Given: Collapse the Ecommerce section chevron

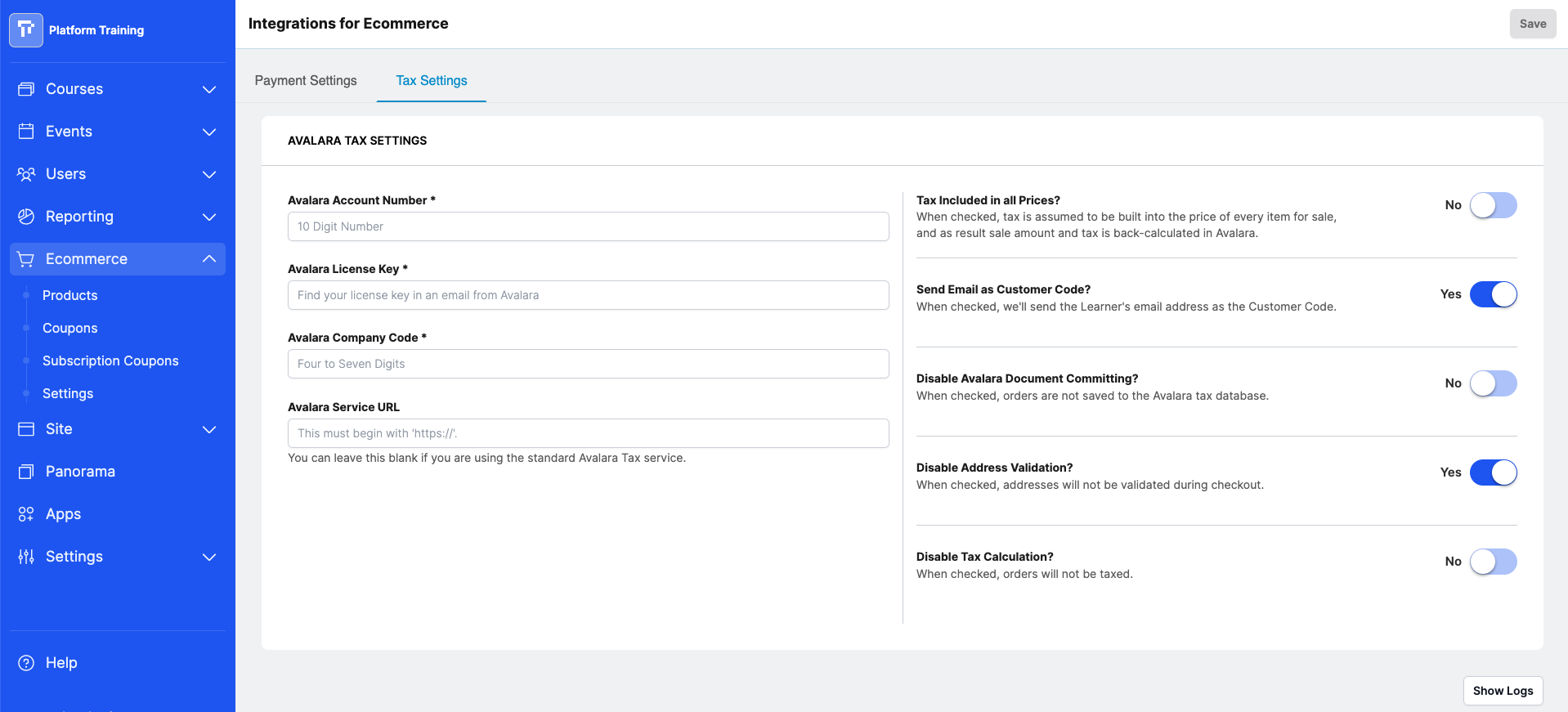Looking at the screenshot, I should pyautogui.click(x=209, y=259).
